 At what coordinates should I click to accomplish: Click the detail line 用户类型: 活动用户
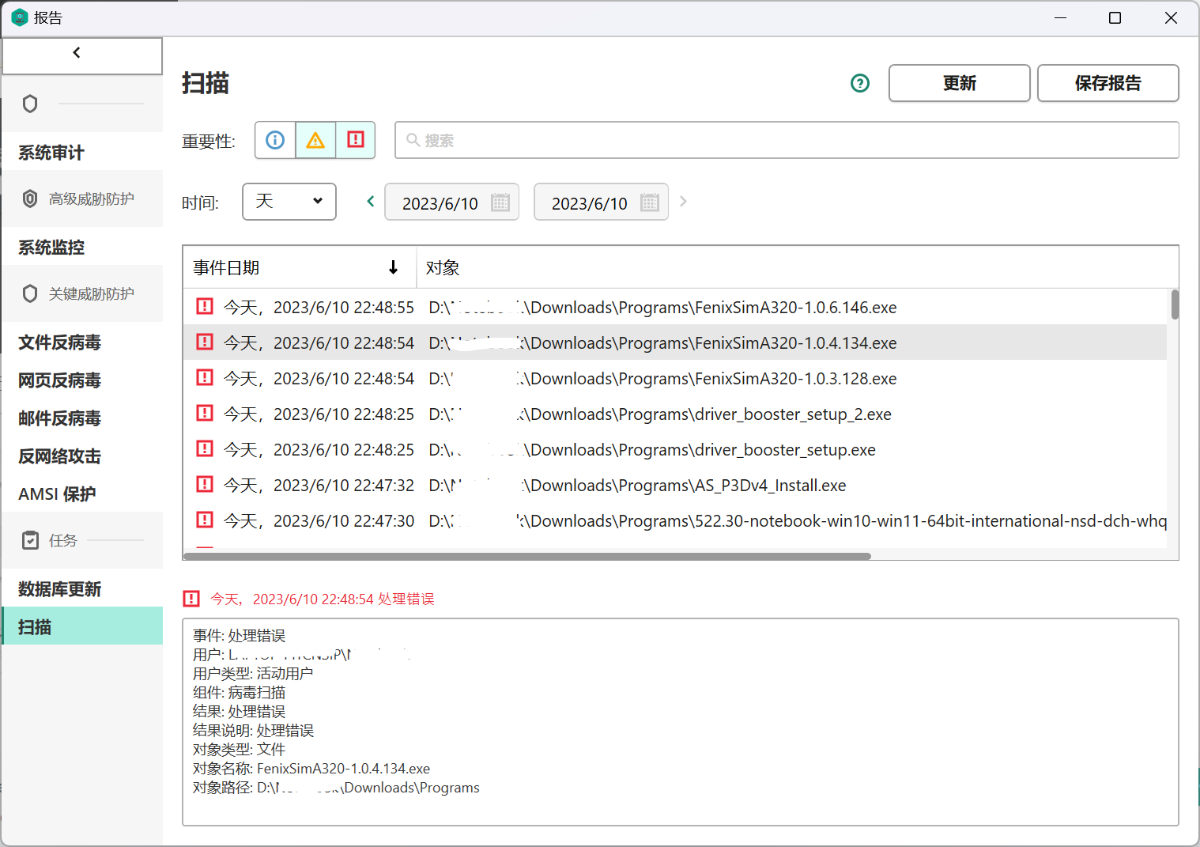[x=253, y=673]
